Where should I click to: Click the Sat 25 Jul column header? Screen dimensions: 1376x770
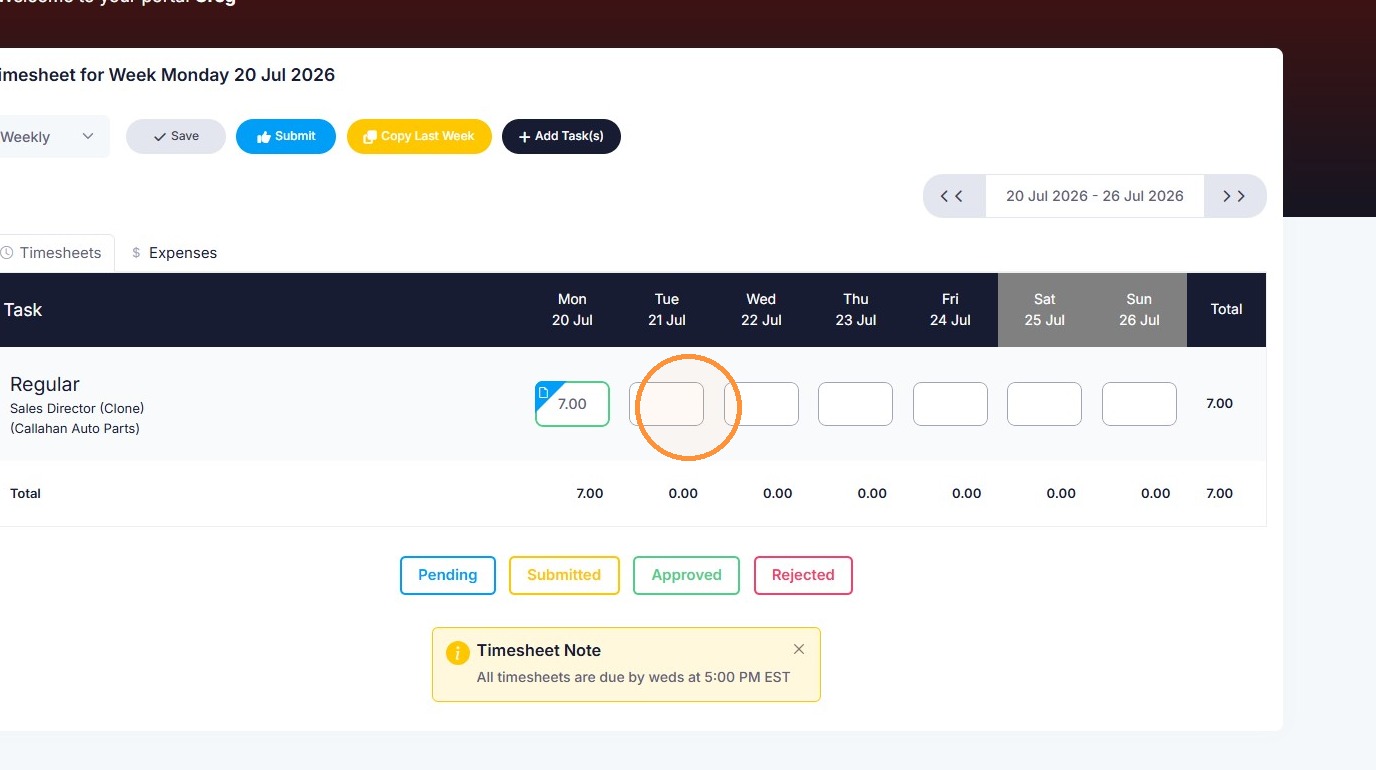point(1045,310)
